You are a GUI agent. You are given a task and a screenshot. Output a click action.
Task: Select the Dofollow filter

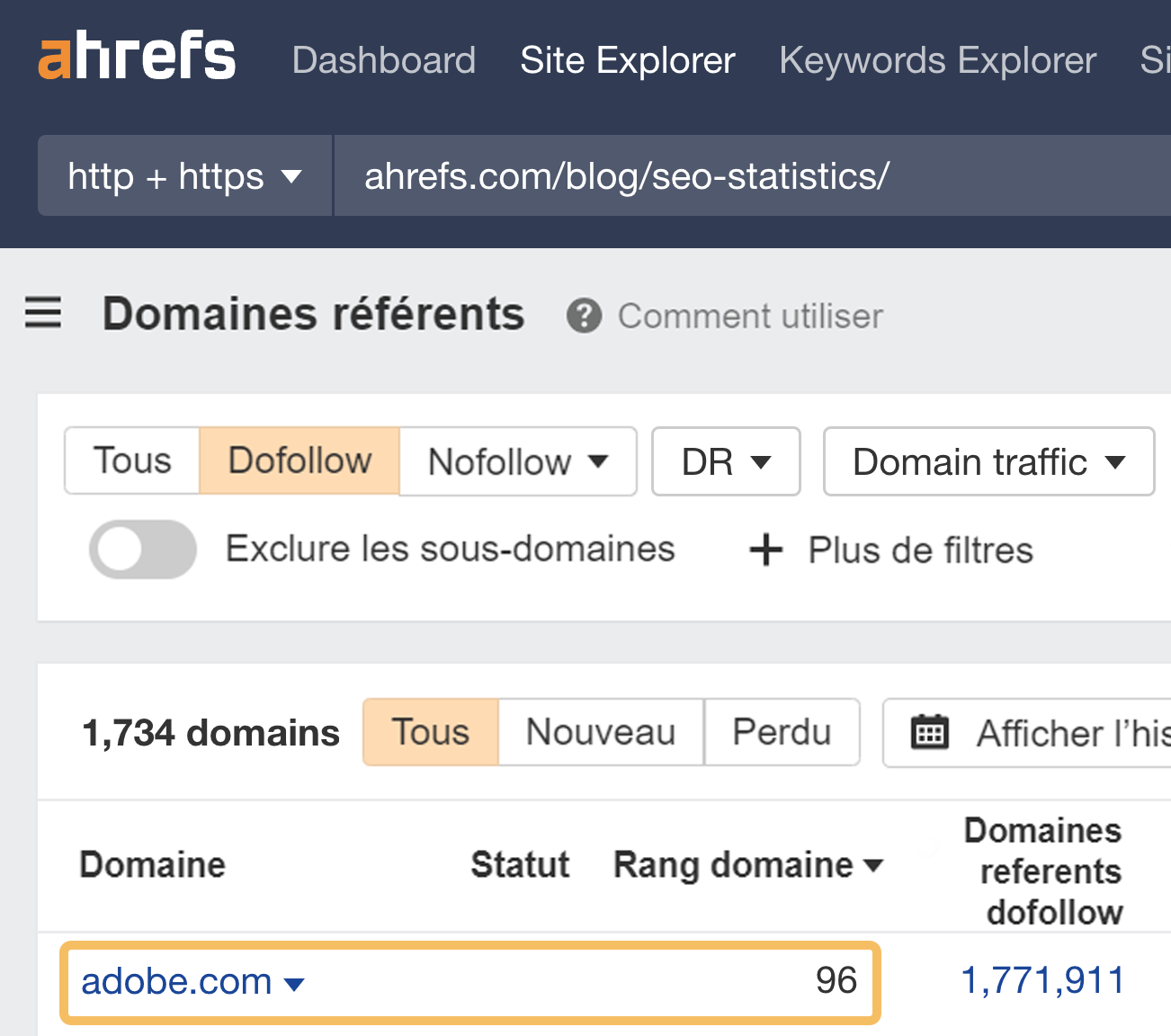(x=299, y=461)
